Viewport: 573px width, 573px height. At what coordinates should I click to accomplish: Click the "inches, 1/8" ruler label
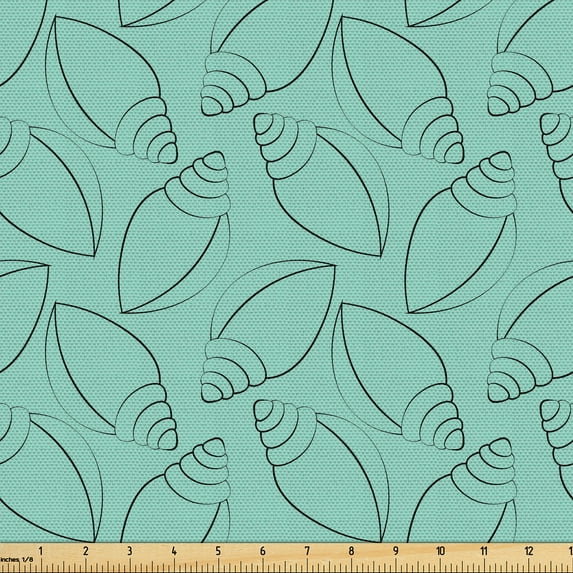click(x=16, y=559)
